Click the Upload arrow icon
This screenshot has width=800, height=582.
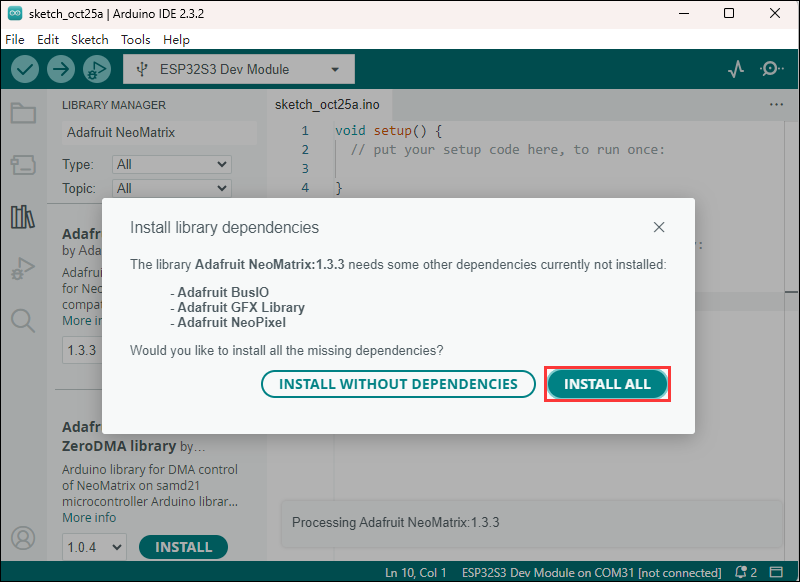(x=61, y=69)
